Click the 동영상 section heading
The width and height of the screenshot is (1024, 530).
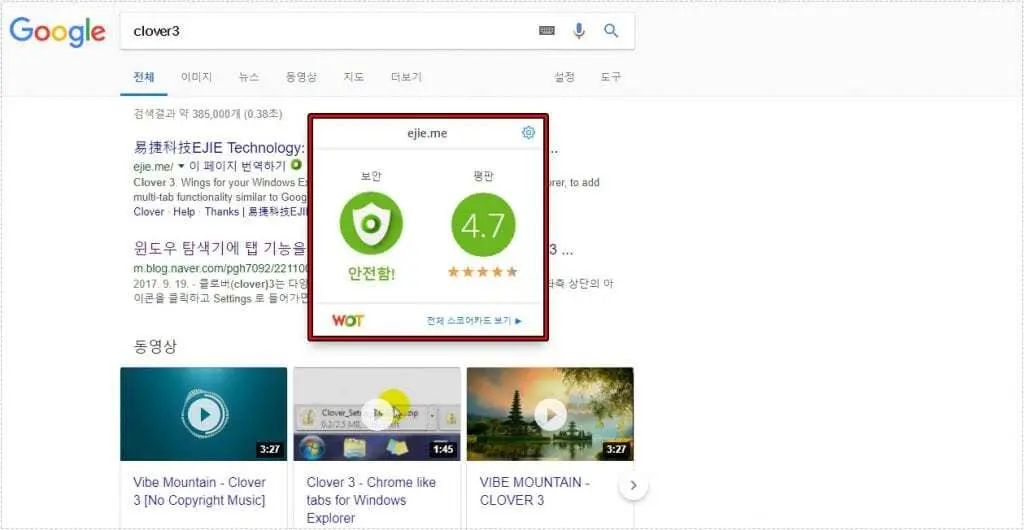point(155,346)
